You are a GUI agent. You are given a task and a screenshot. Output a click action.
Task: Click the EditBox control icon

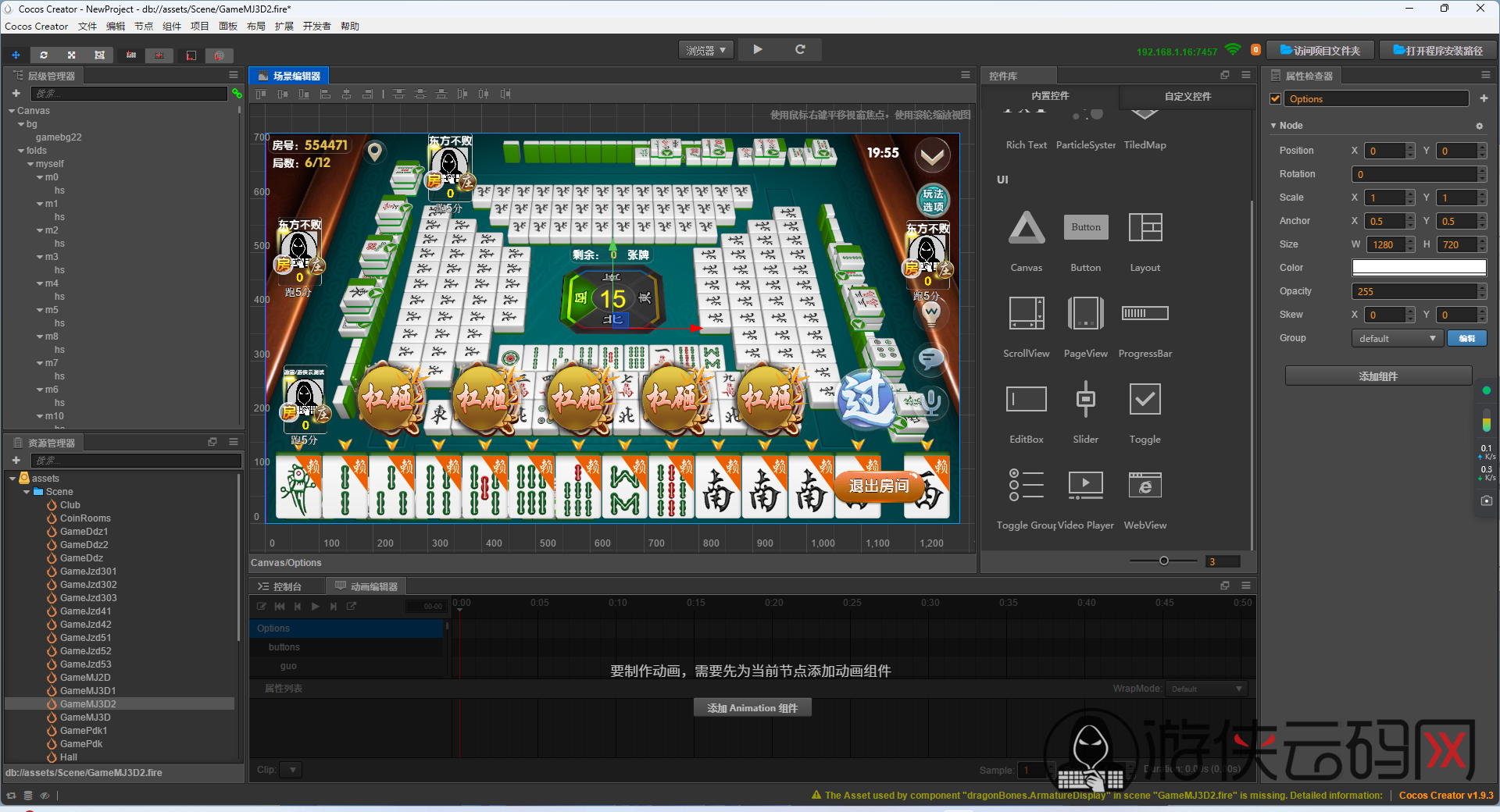(1027, 399)
